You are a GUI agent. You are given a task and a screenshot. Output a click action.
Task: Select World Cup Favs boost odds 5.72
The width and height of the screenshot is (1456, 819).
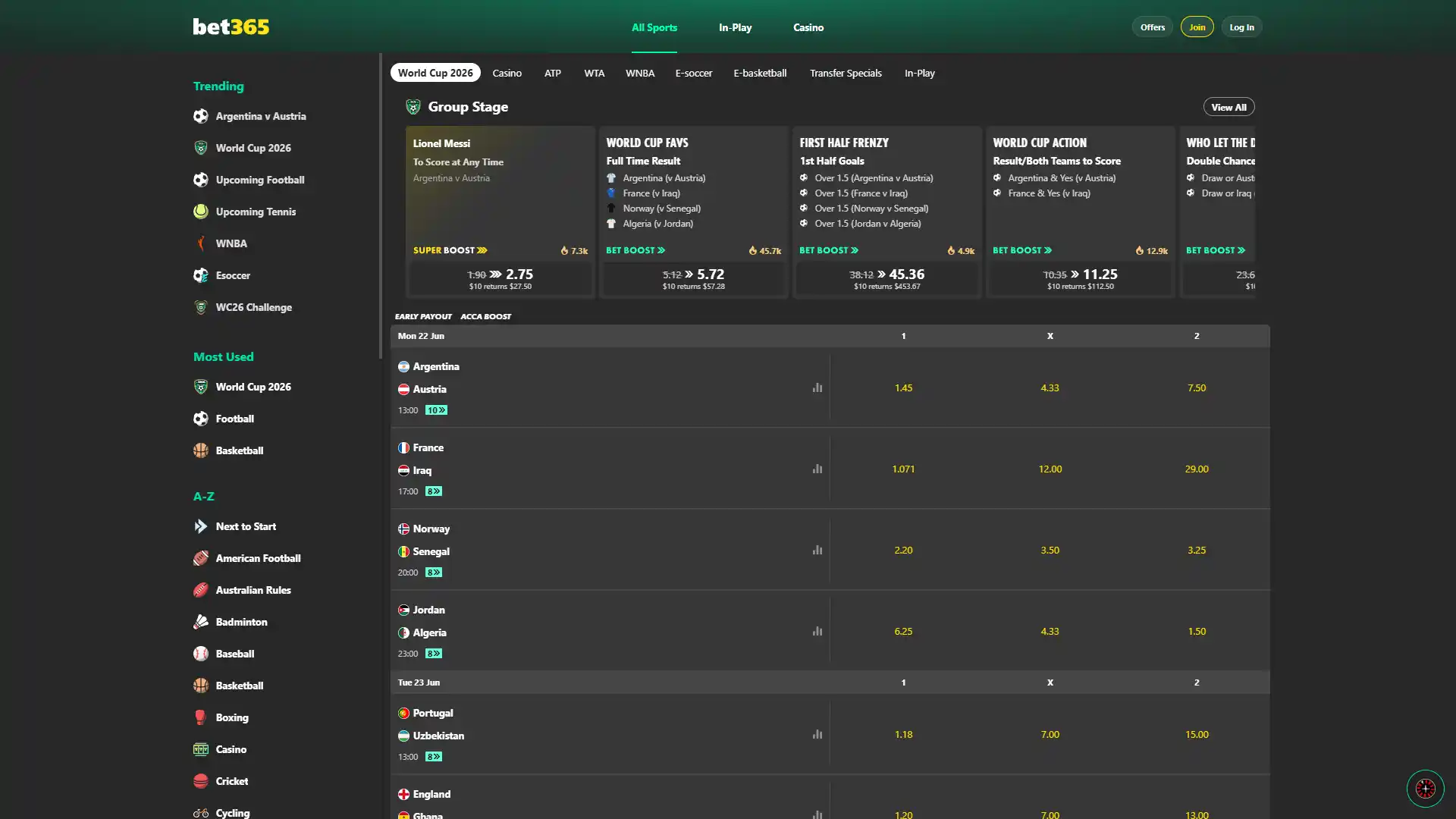pos(694,278)
